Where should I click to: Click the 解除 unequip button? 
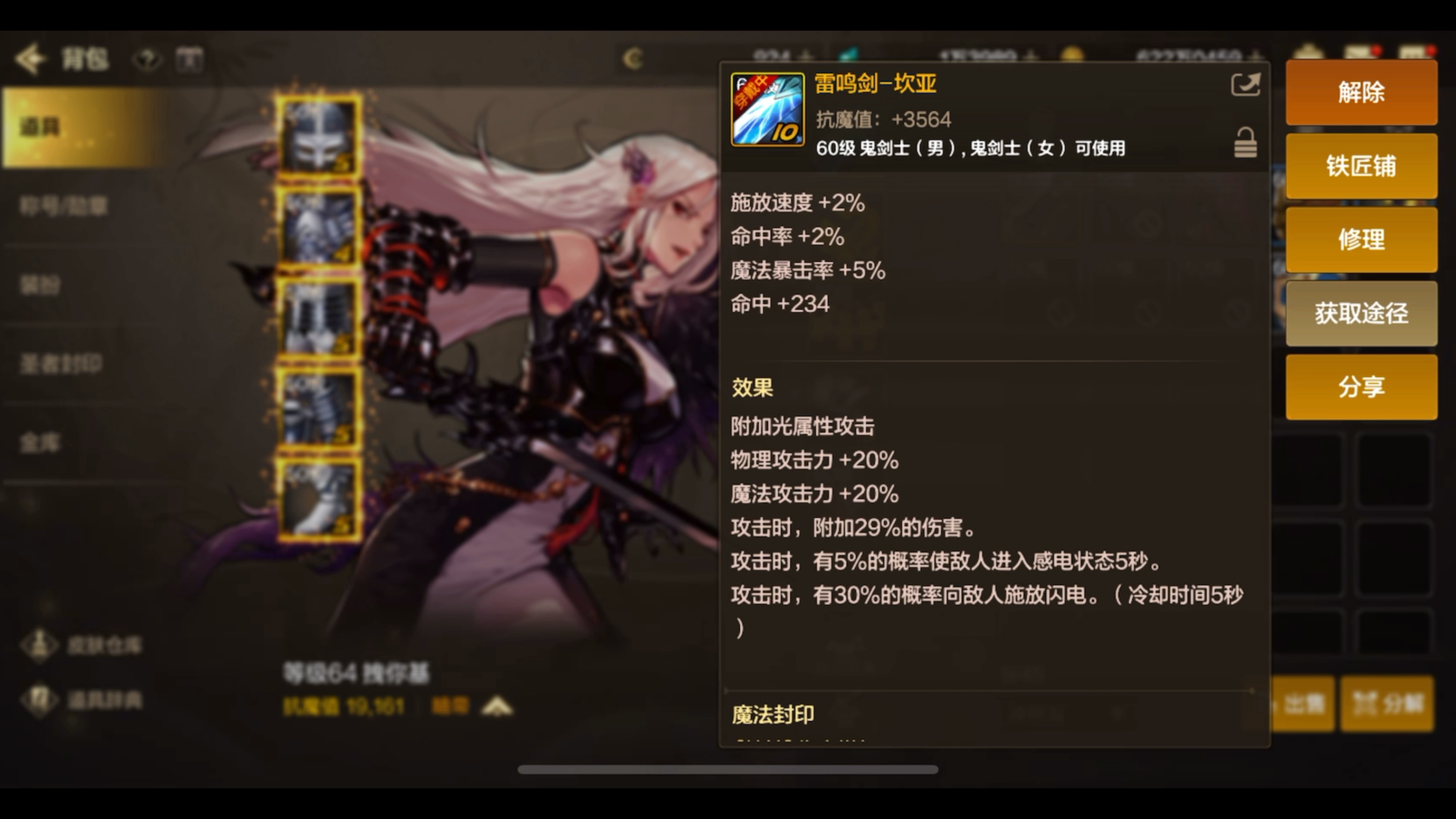pos(1361,92)
